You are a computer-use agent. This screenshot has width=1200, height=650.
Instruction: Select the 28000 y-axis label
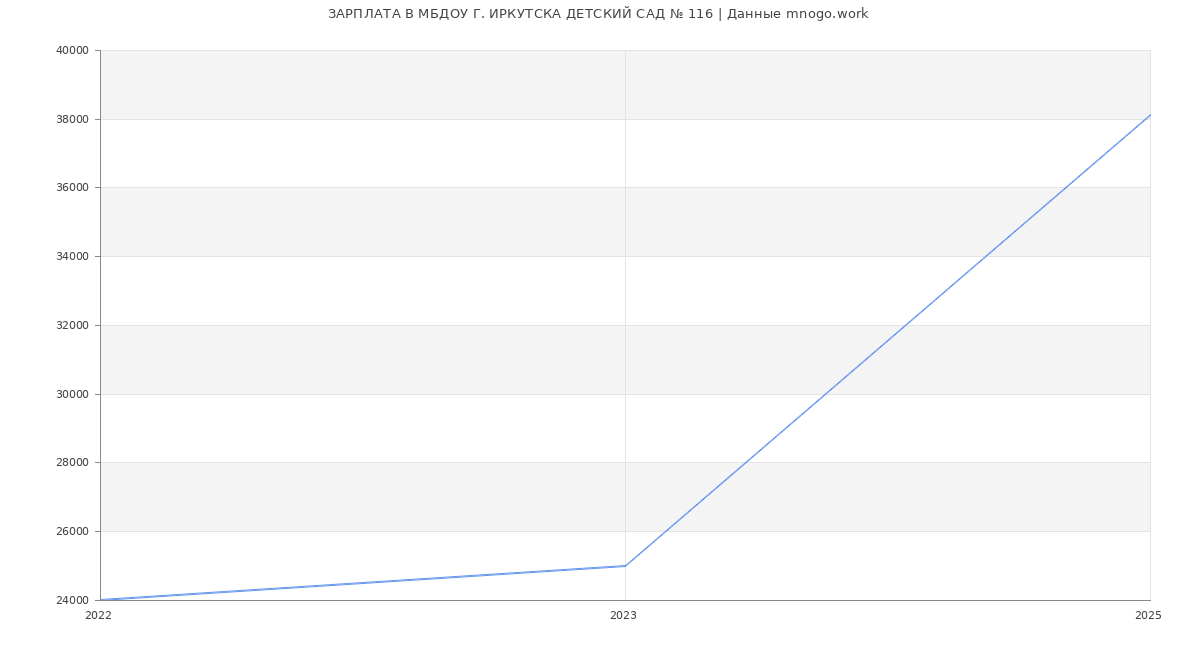pos(74,463)
